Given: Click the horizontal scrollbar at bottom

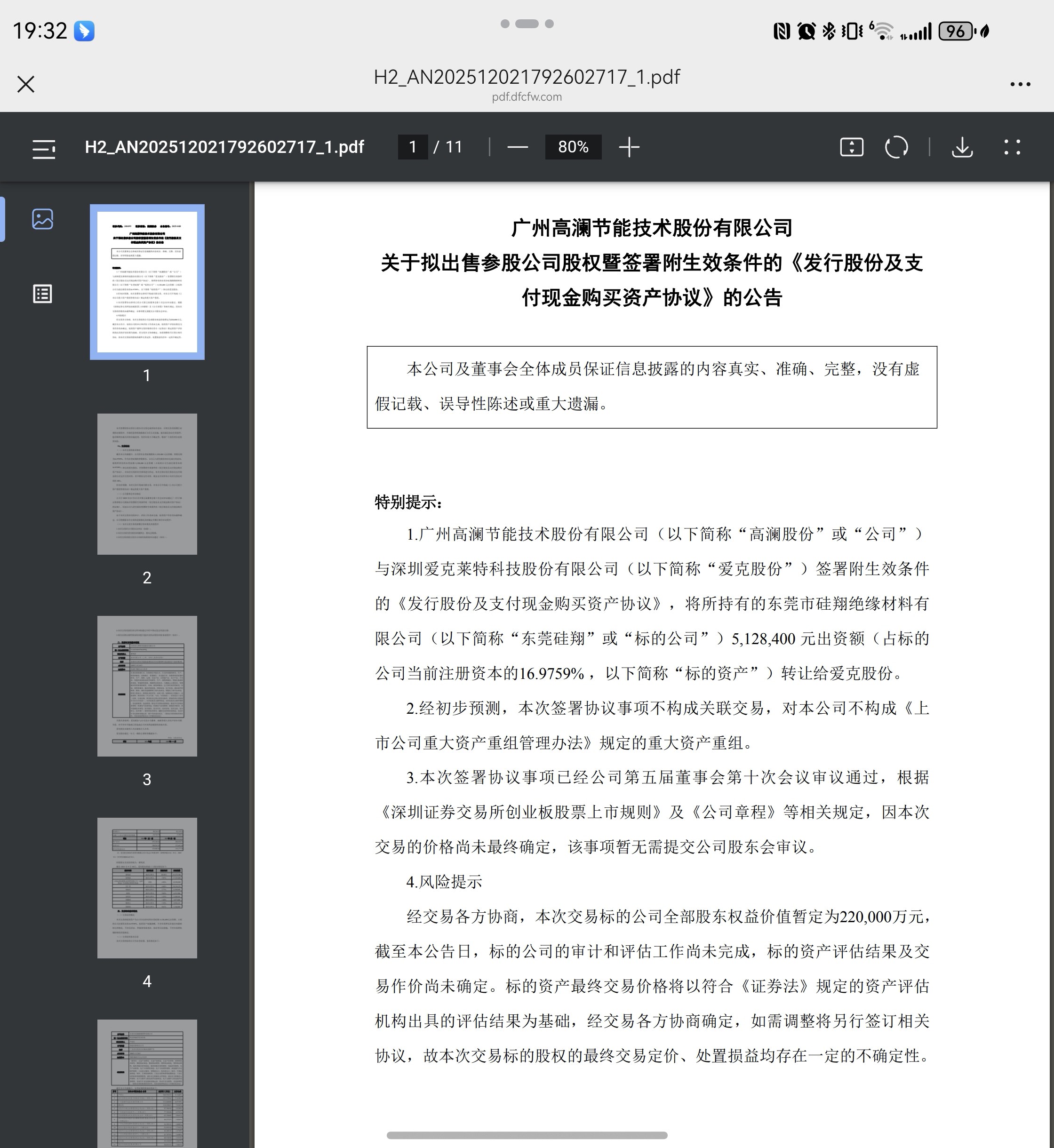Looking at the screenshot, I should pos(527,1135).
